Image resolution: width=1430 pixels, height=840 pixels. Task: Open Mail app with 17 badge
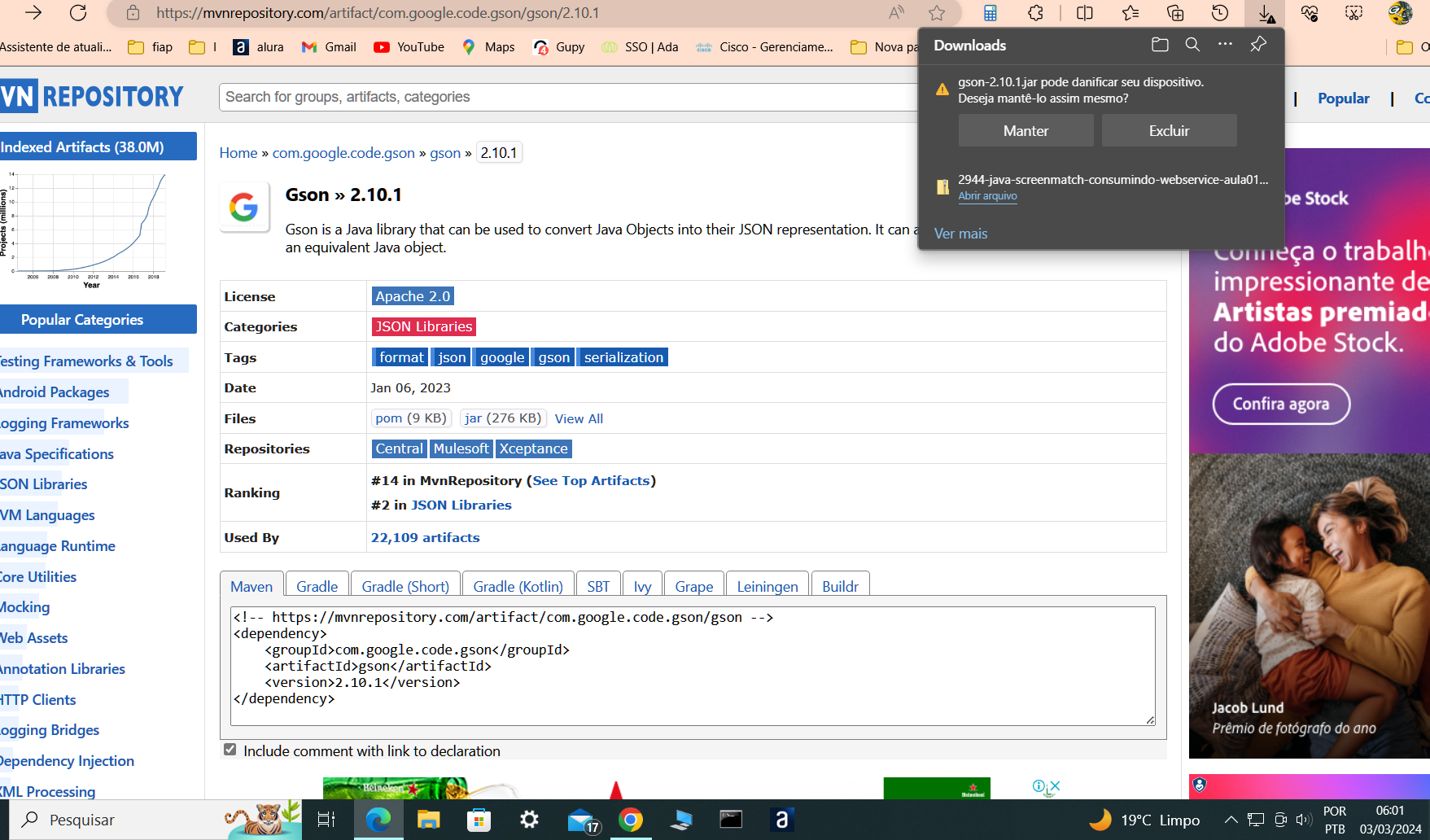pos(583,820)
